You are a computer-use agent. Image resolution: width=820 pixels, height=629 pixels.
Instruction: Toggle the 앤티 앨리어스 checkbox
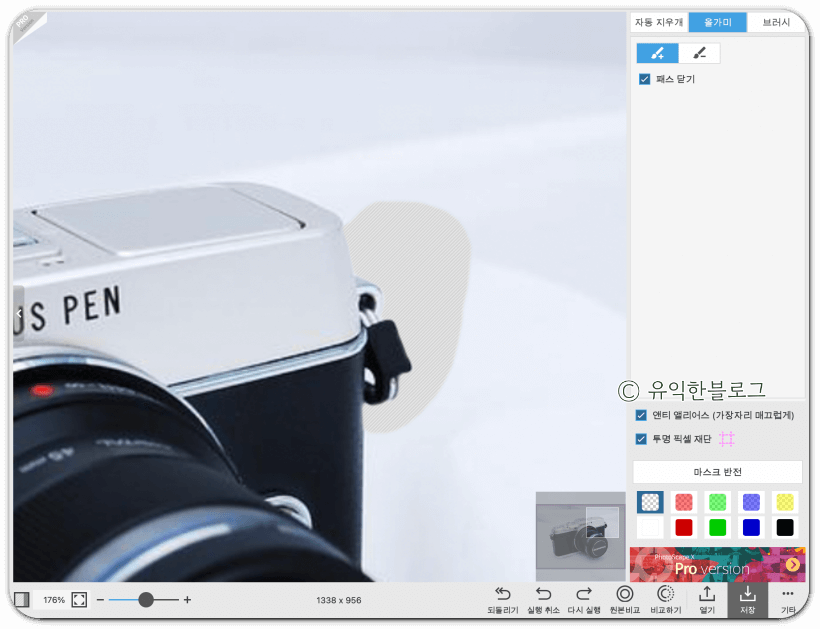tap(641, 415)
